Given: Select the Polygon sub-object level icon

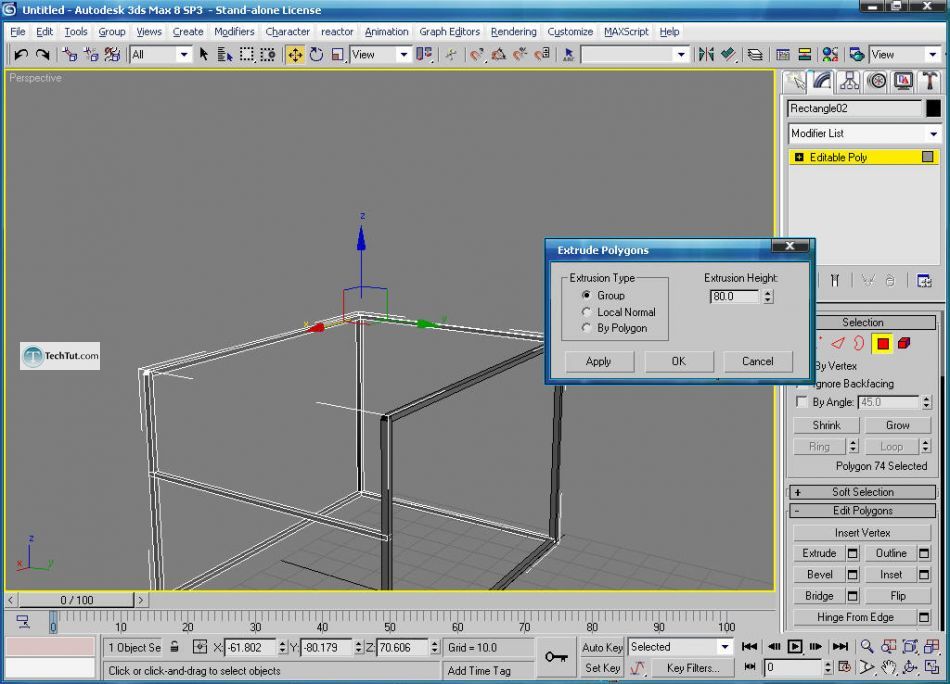Looking at the screenshot, I should pos(883,344).
